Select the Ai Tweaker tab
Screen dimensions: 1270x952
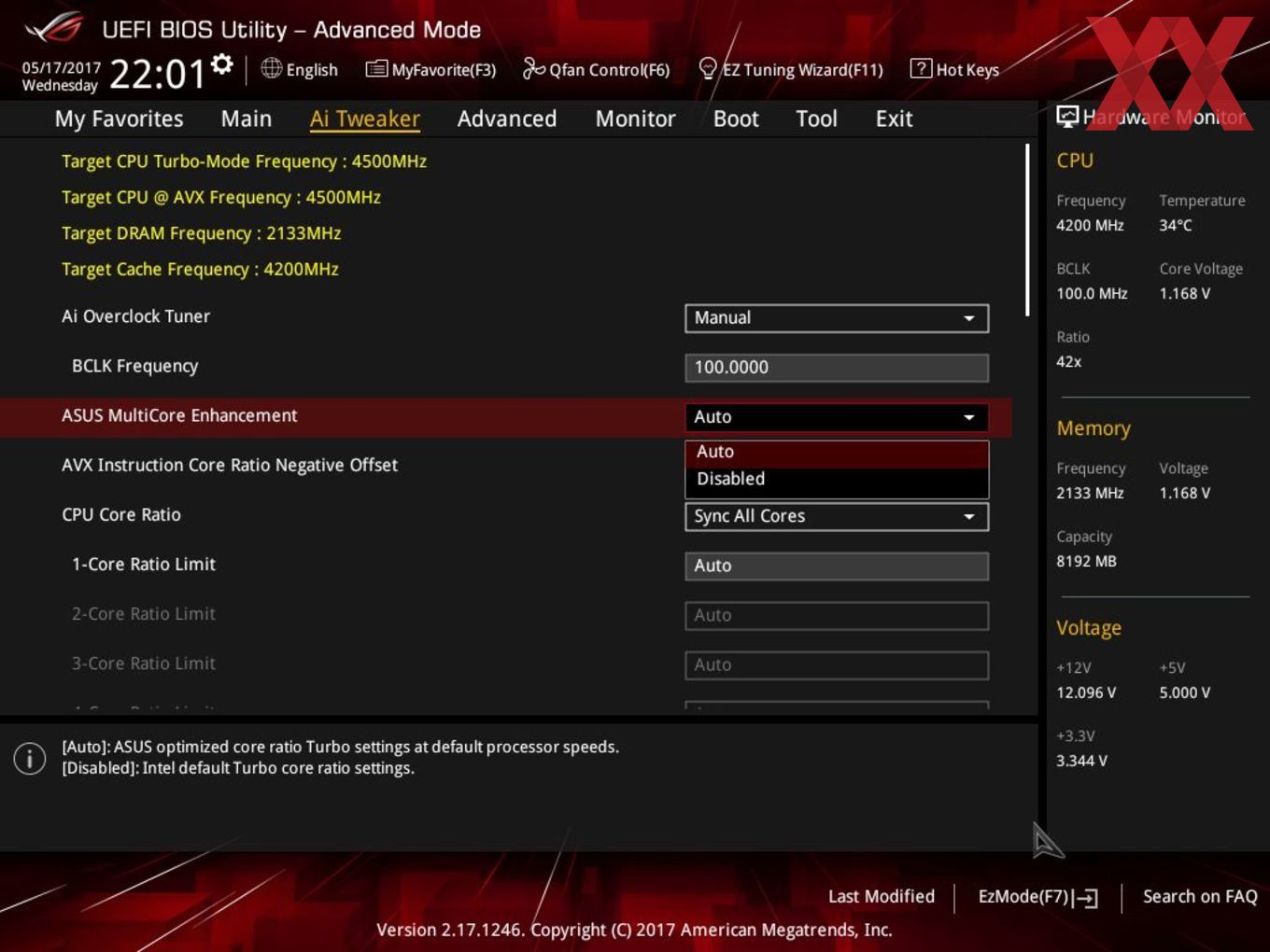(x=365, y=119)
